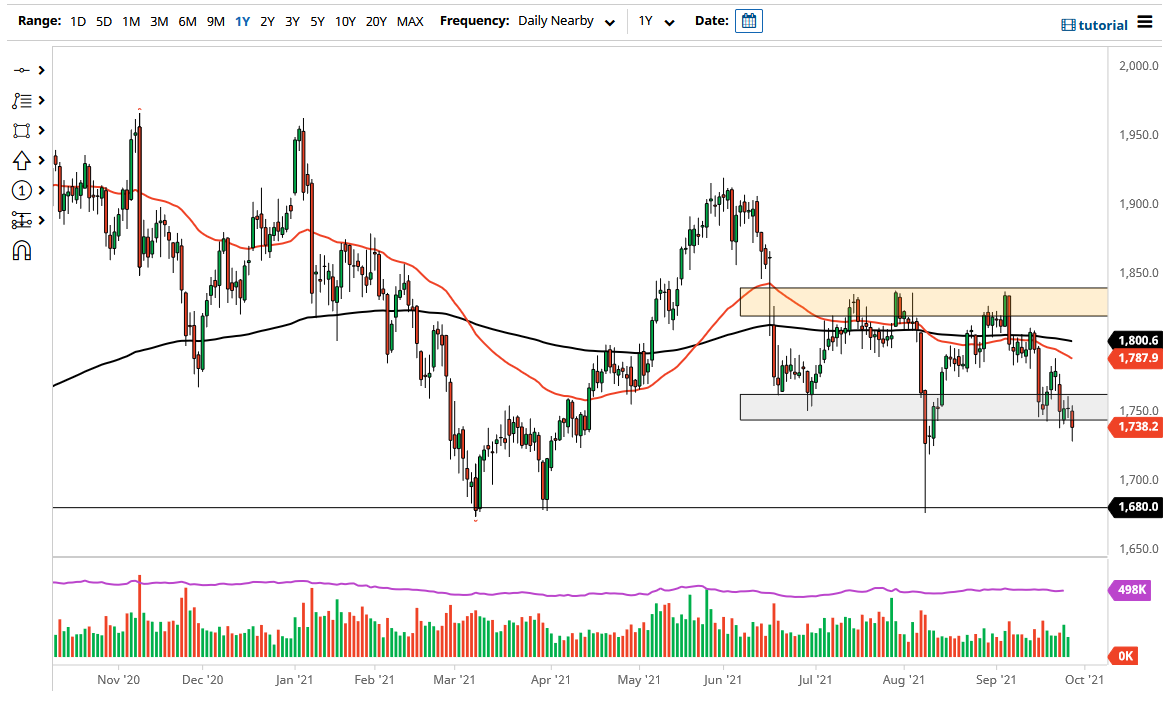Click the 1,787.9 red moving average label
1167x702 pixels.
(1135, 358)
